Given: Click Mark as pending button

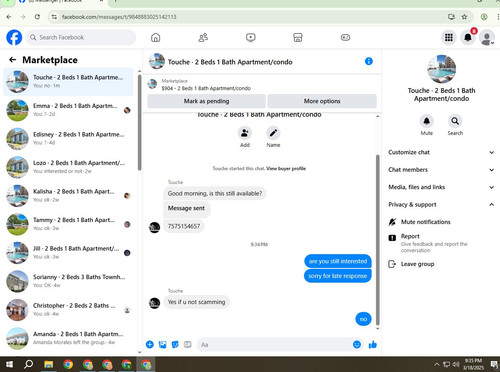Looking at the screenshot, I should pyautogui.click(x=206, y=101).
